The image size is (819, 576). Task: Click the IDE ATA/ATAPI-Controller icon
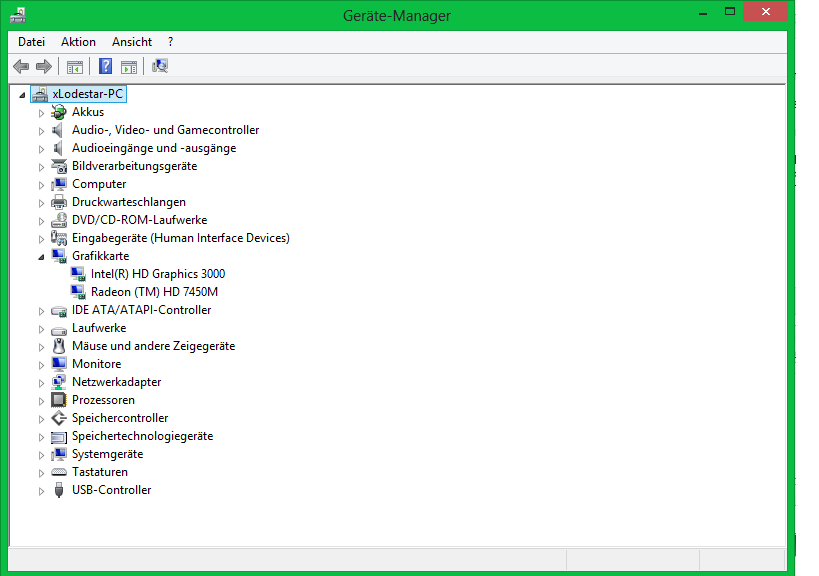(x=59, y=311)
